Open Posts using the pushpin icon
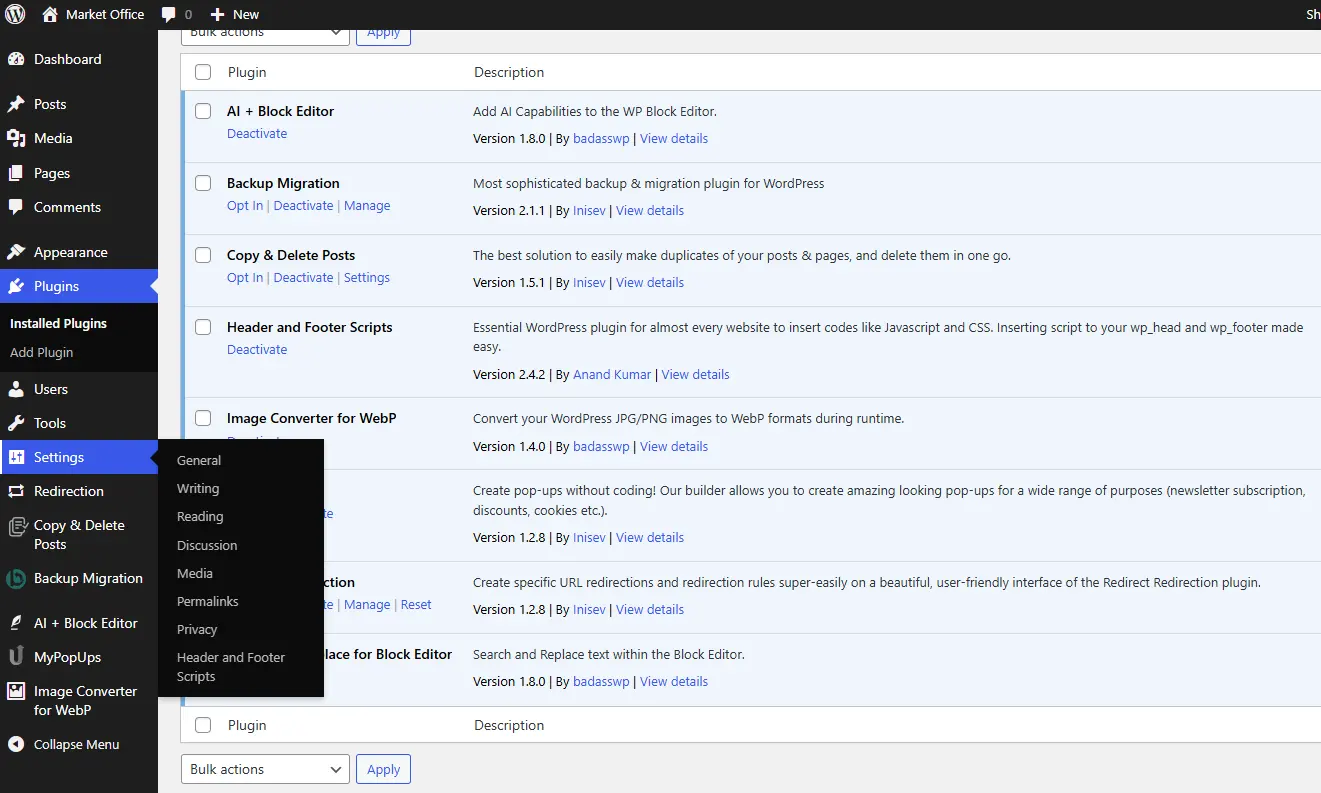The image size is (1321, 793). pos(16,104)
